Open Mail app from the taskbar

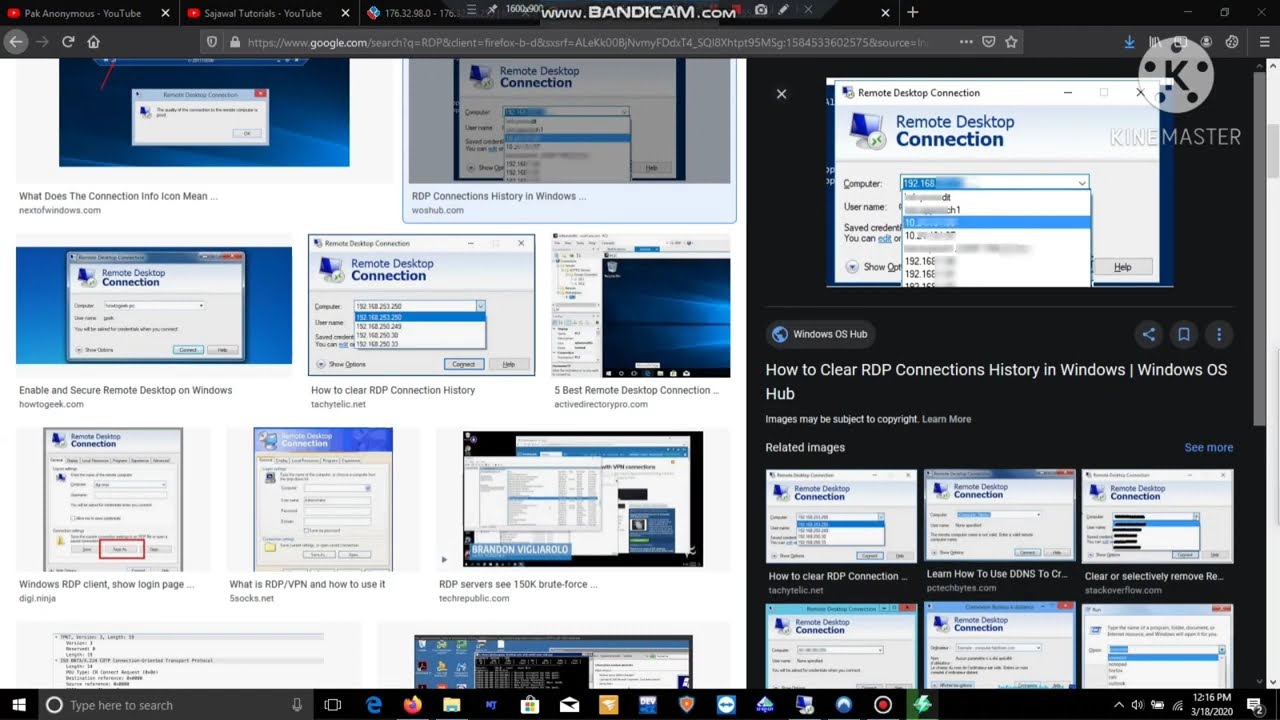[569, 705]
